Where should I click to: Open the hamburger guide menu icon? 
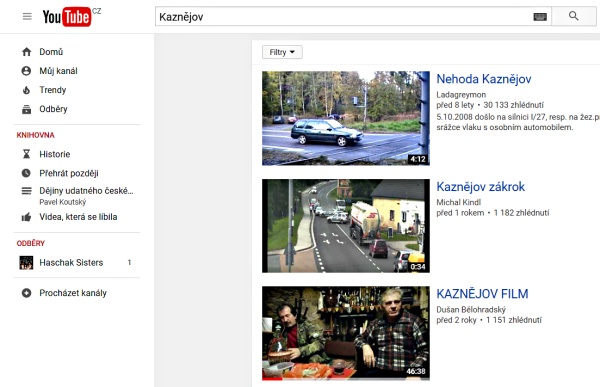tap(27, 16)
